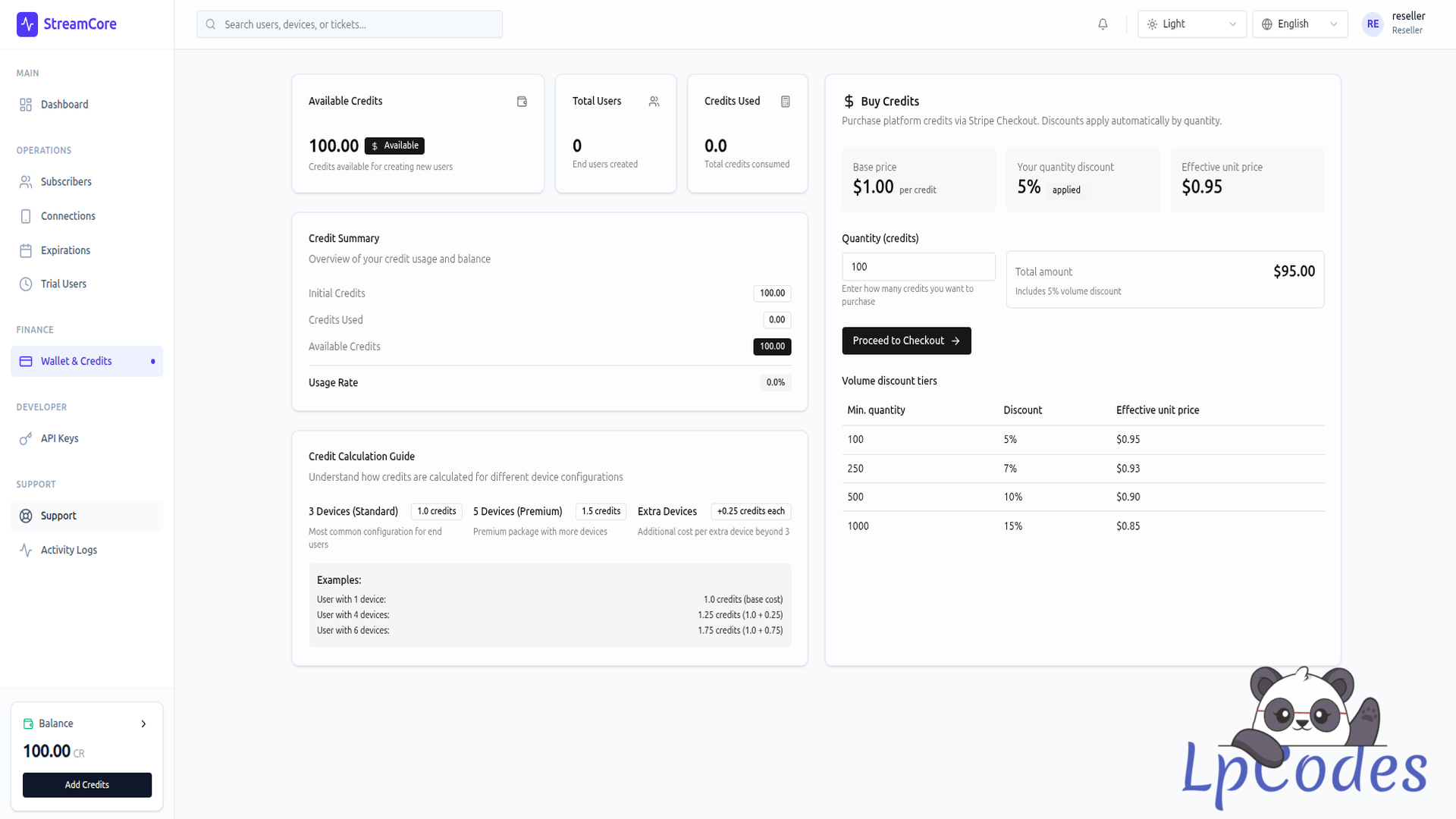Click the API Keys key icon
Image resolution: width=1456 pixels, height=819 pixels.
26,439
